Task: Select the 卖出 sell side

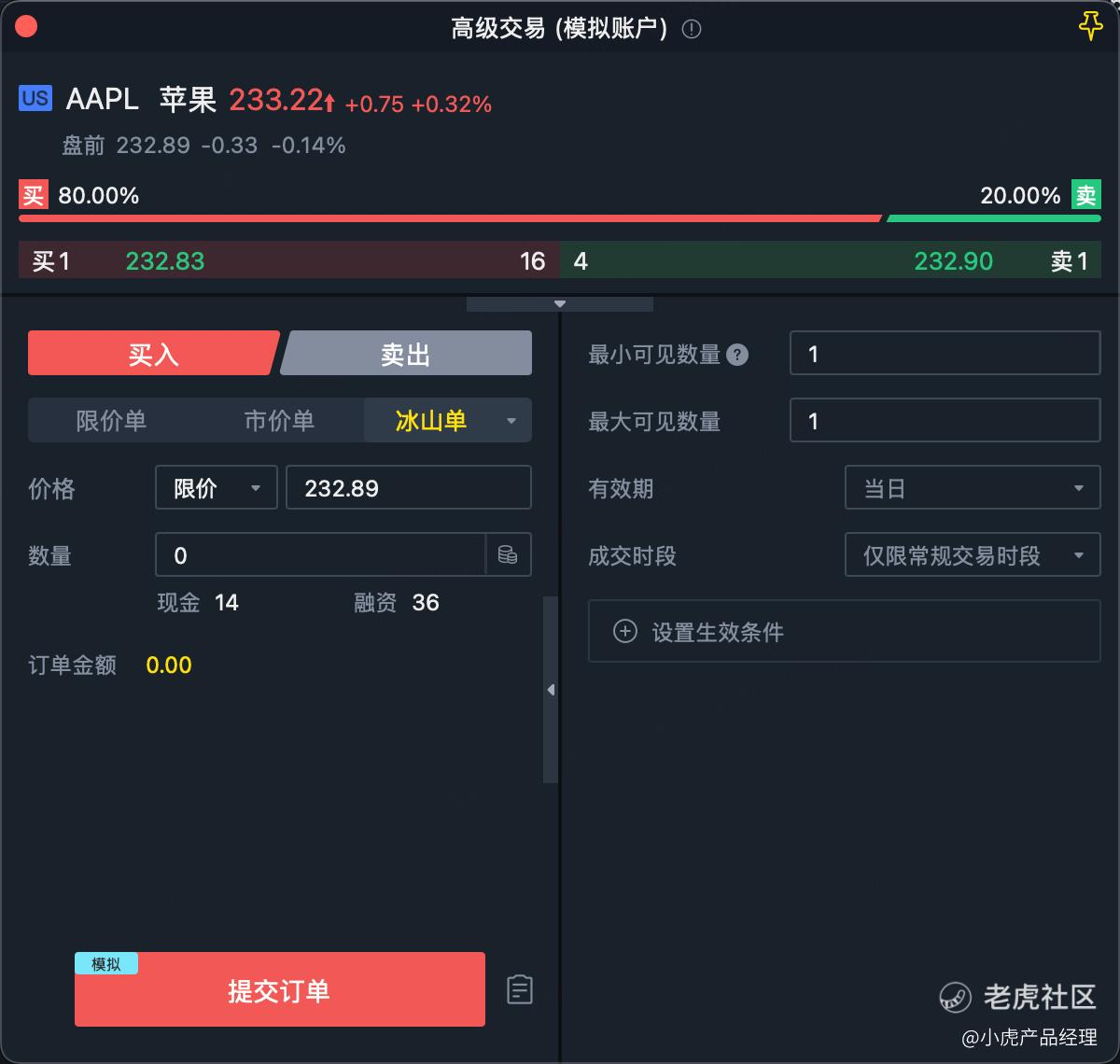Action: pyautogui.click(x=406, y=354)
